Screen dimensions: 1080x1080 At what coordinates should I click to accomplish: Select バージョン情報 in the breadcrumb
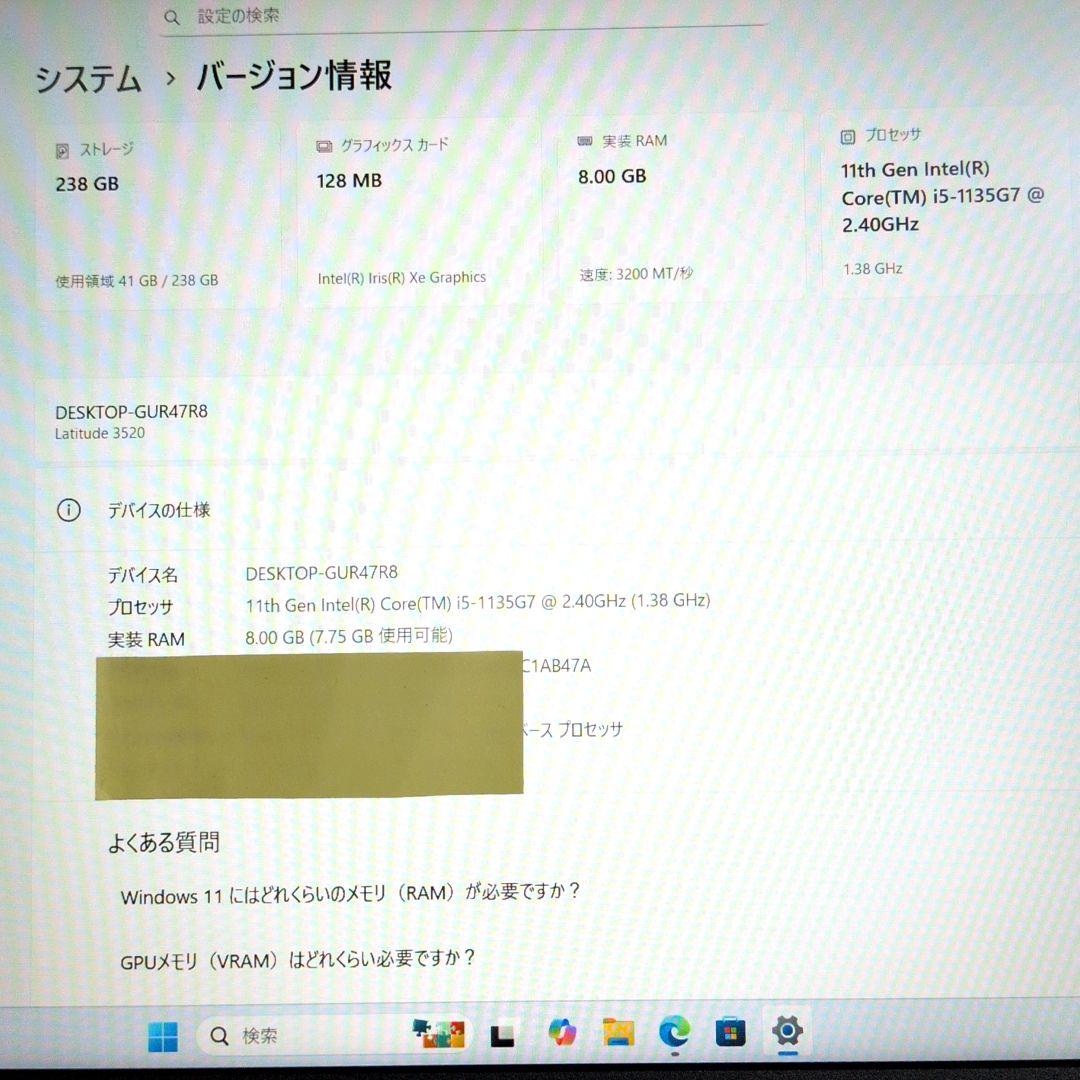click(x=294, y=76)
